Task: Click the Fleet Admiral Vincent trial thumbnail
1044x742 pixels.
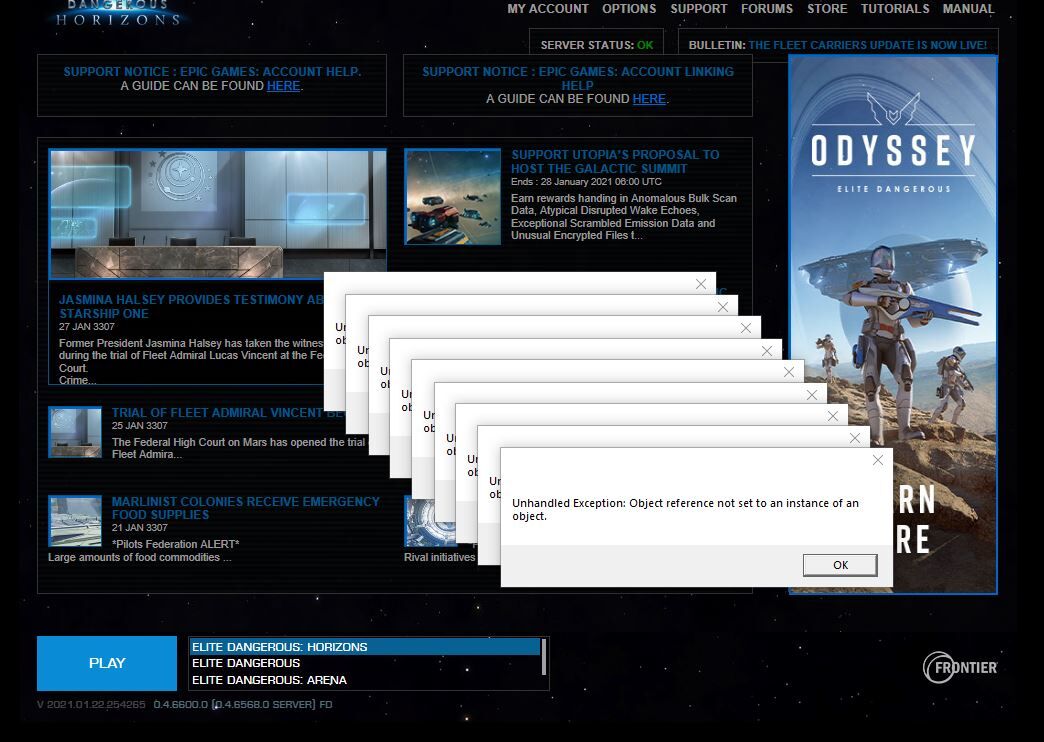Action: 75,432
